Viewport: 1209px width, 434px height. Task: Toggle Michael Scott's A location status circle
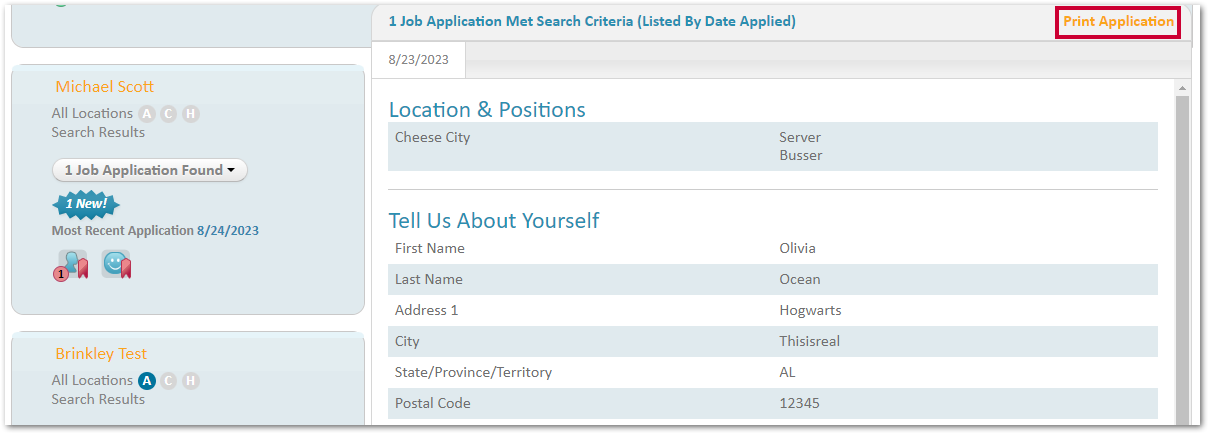click(x=147, y=114)
